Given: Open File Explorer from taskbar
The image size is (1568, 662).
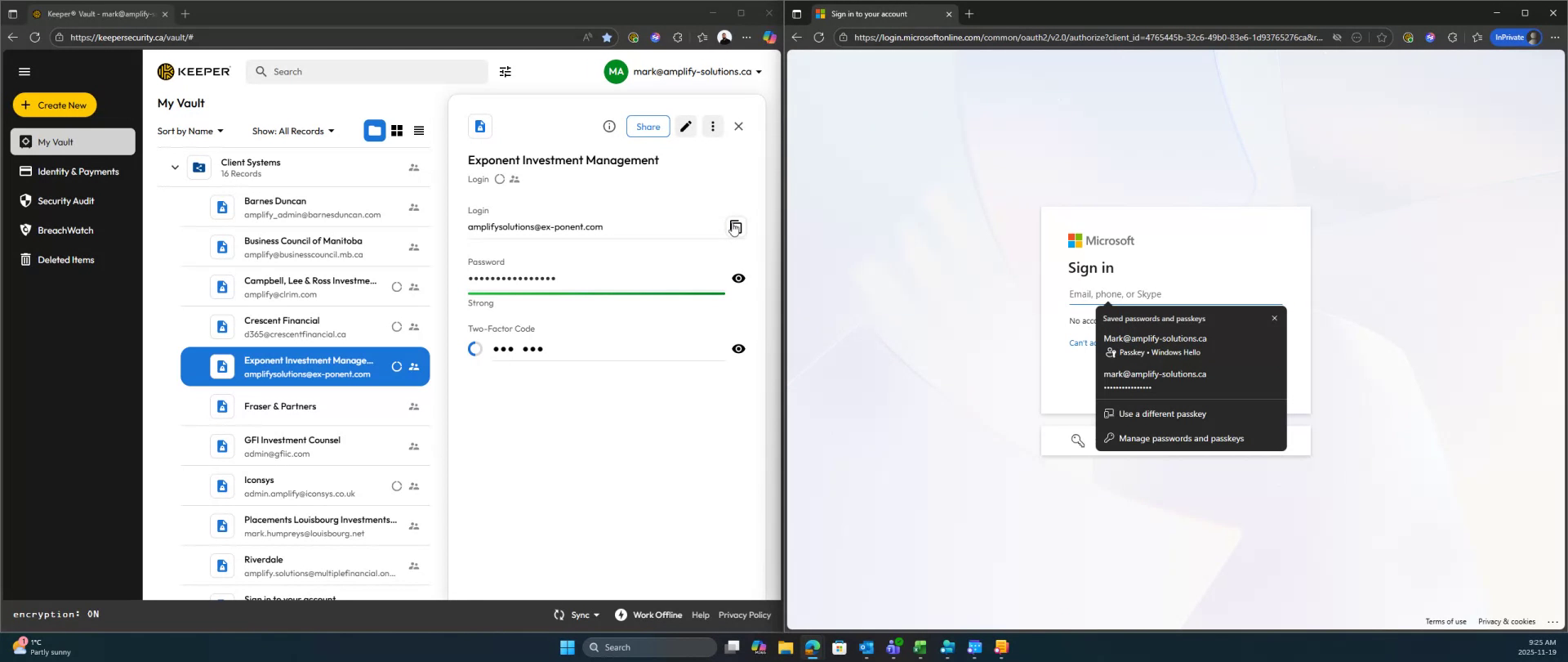Looking at the screenshot, I should (786, 648).
